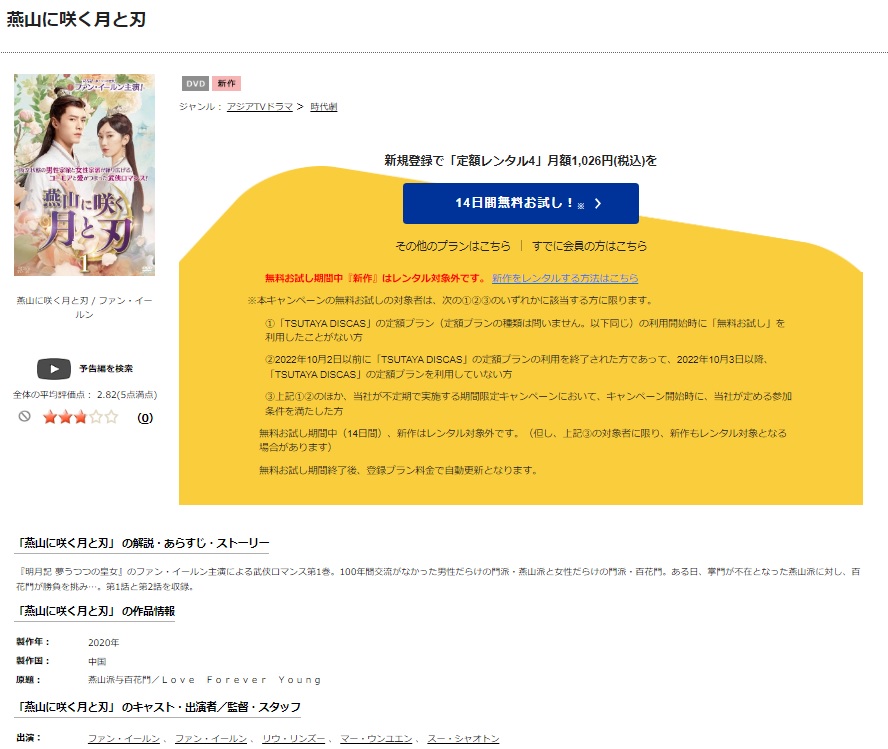Rate the title one star
888x749 pixels.
pos(50,418)
